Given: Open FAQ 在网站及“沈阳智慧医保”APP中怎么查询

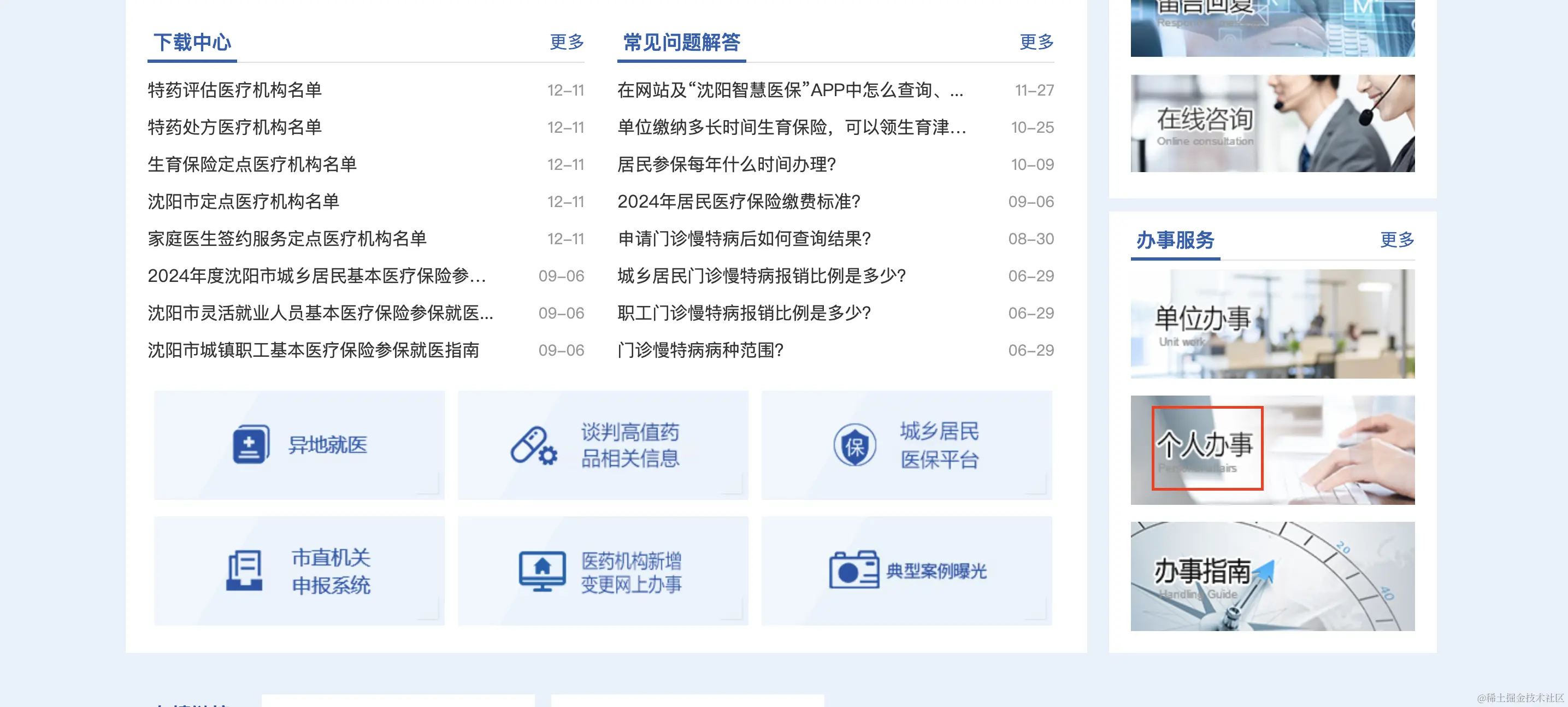Looking at the screenshot, I should pos(790,91).
